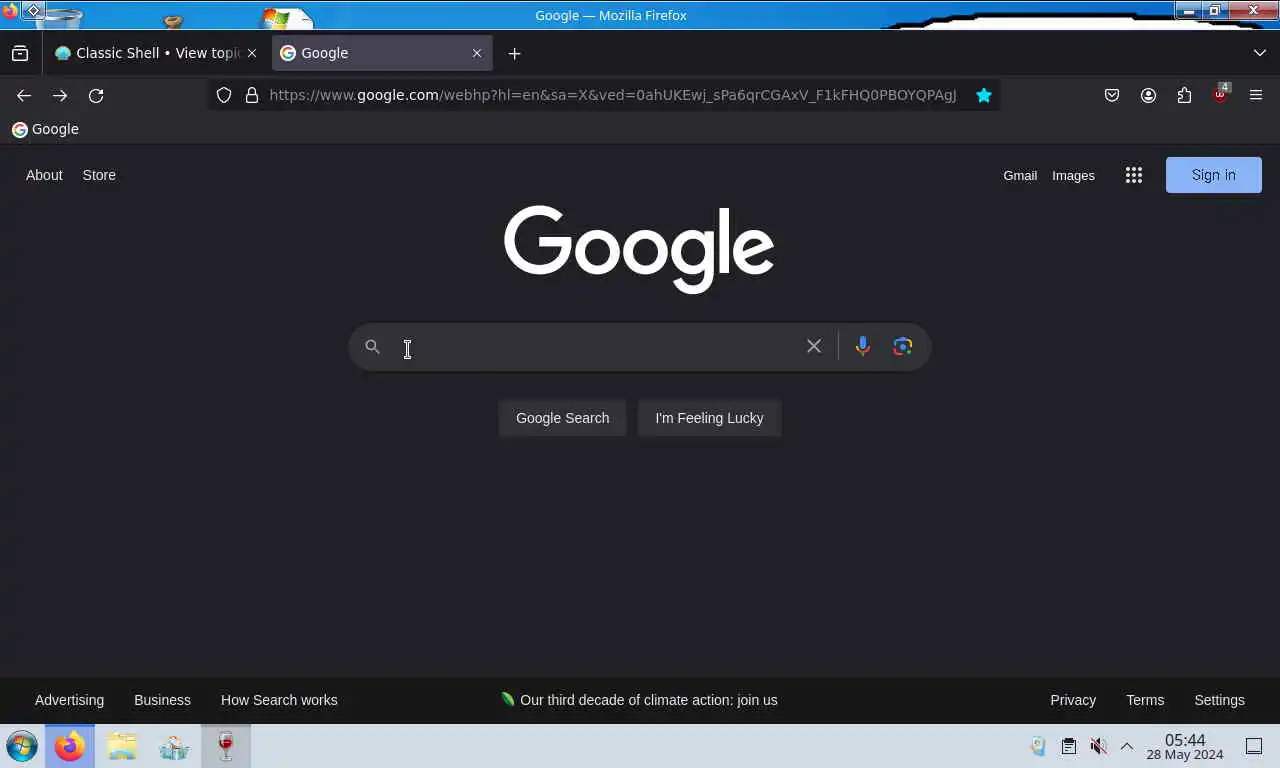Viewport: 1280px width, 768px height.
Task: Toggle the bookmark star for this page
Action: (984, 95)
